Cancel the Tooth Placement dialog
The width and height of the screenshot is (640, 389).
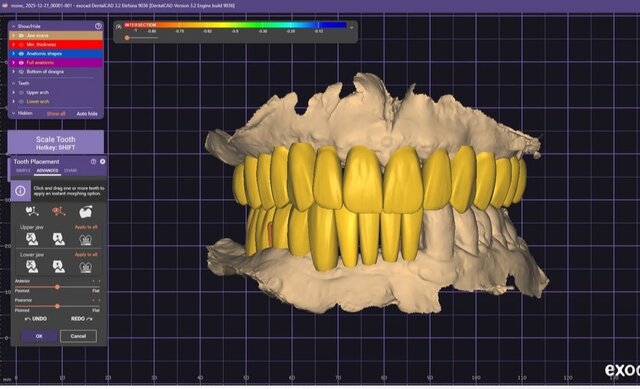(78, 336)
